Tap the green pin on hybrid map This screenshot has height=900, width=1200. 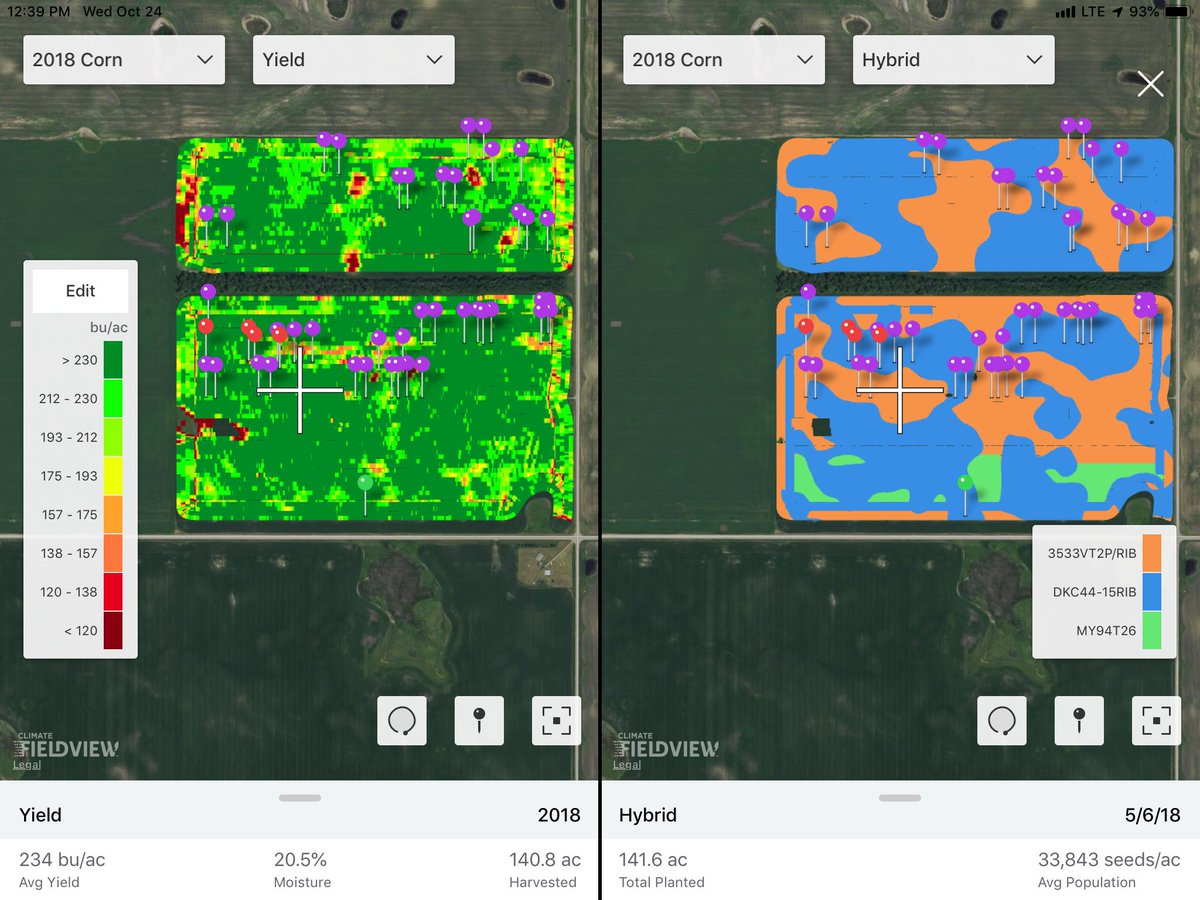point(965,483)
